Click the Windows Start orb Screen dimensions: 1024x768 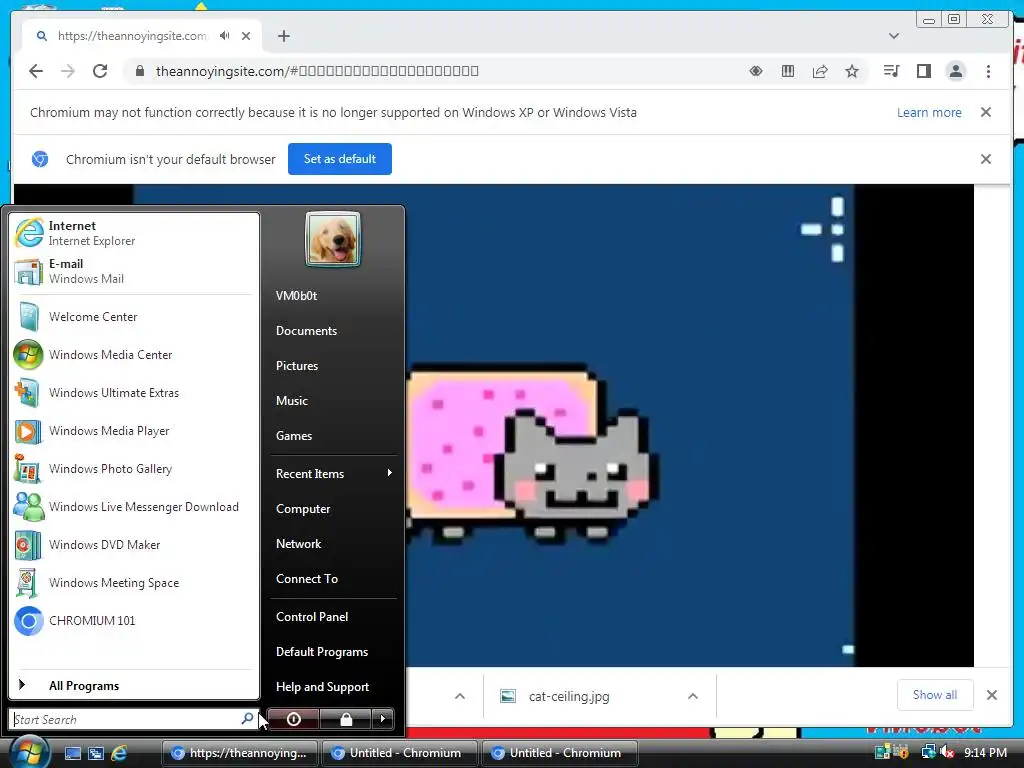pyautogui.click(x=28, y=752)
